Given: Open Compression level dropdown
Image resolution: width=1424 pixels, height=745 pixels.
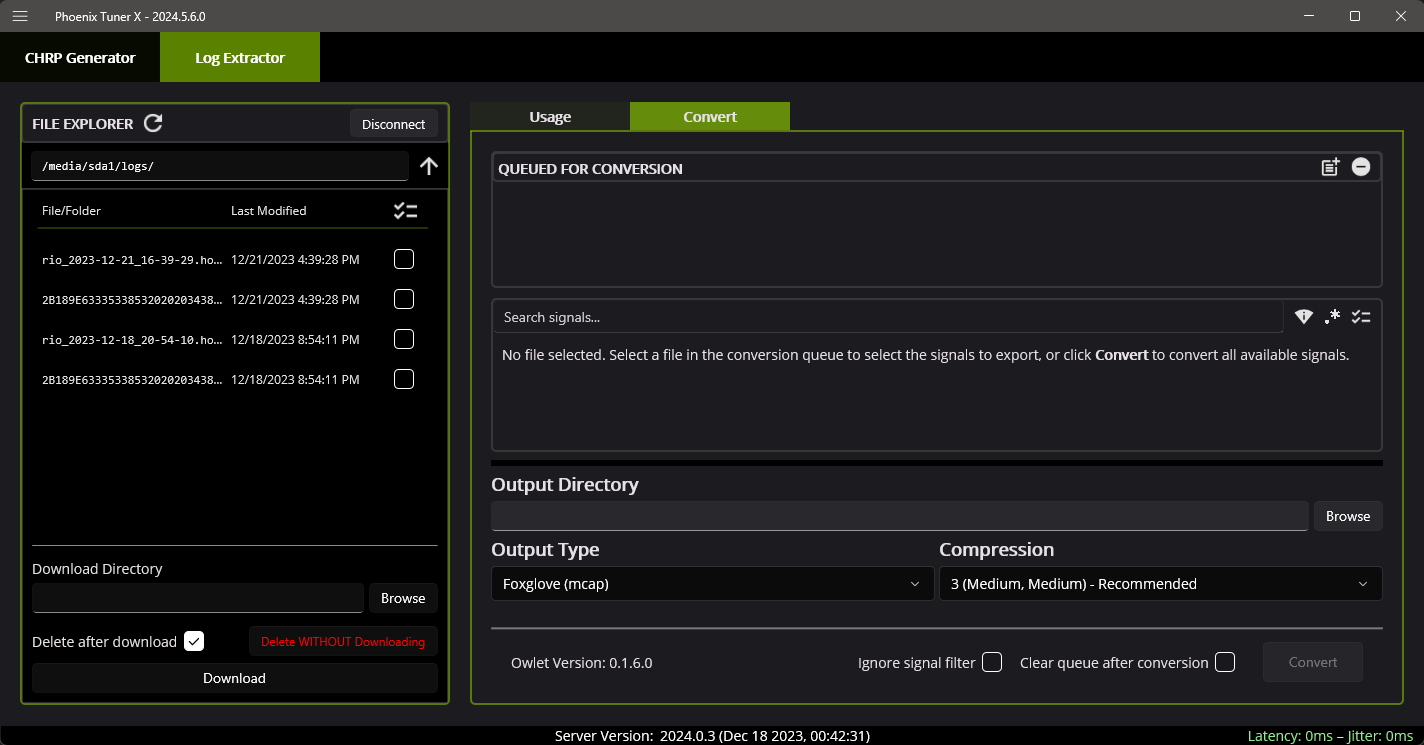Looking at the screenshot, I should pyautogui.click(x=1161, y=584).
